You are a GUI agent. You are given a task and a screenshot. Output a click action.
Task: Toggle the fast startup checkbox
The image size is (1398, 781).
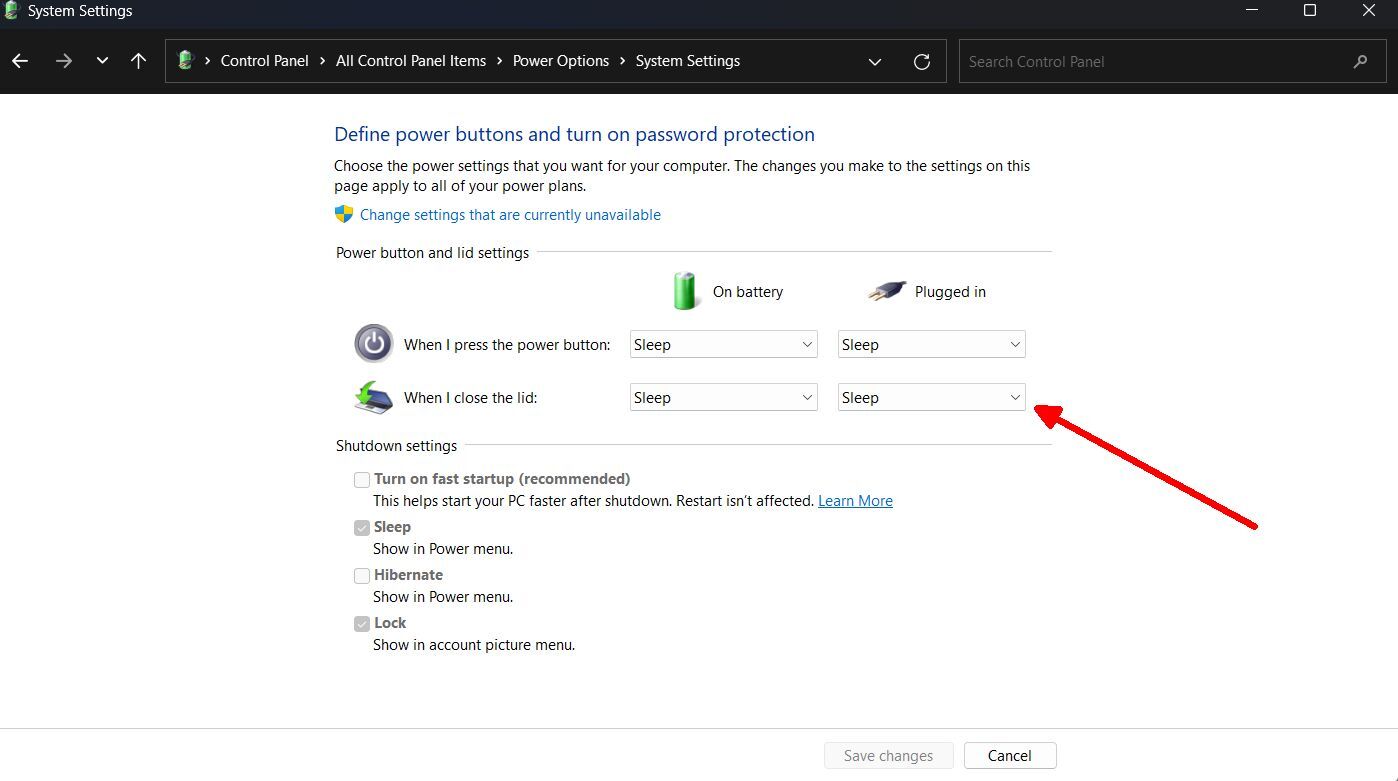[x=362, y=480]
